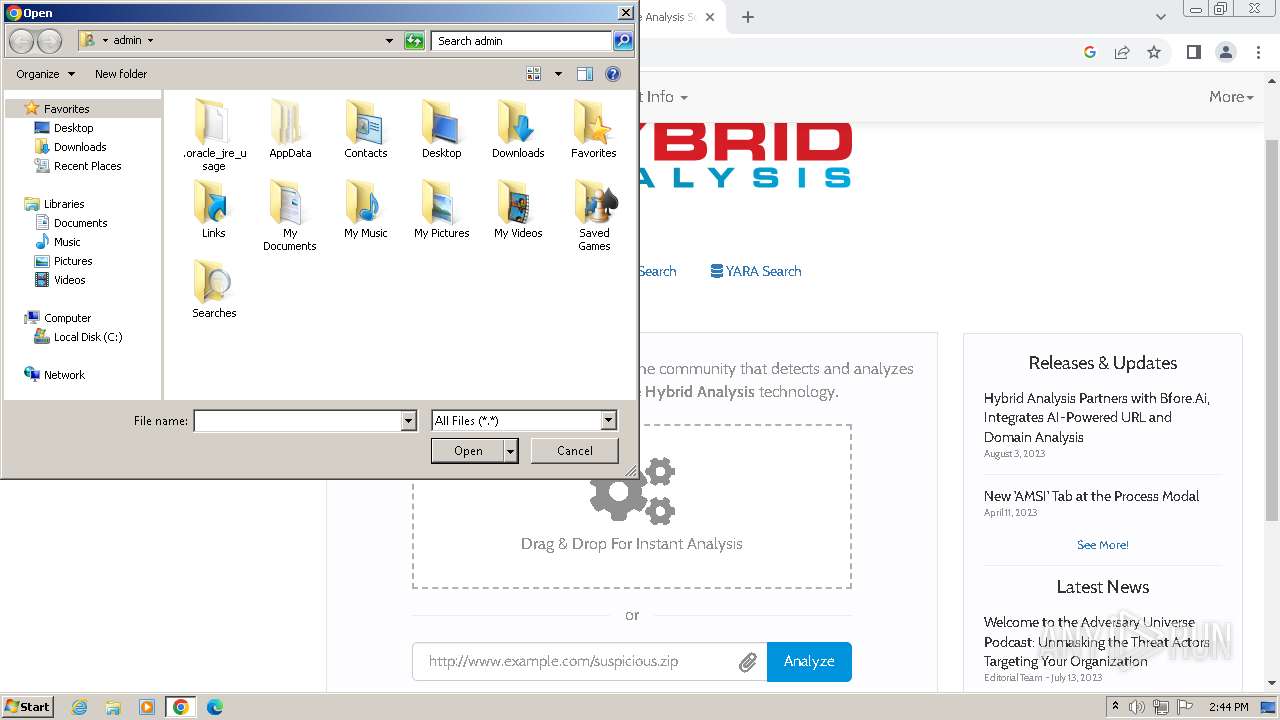Screen dimensions: 1280x720
Task: Click the Cancel button
Action: point(575,451)
